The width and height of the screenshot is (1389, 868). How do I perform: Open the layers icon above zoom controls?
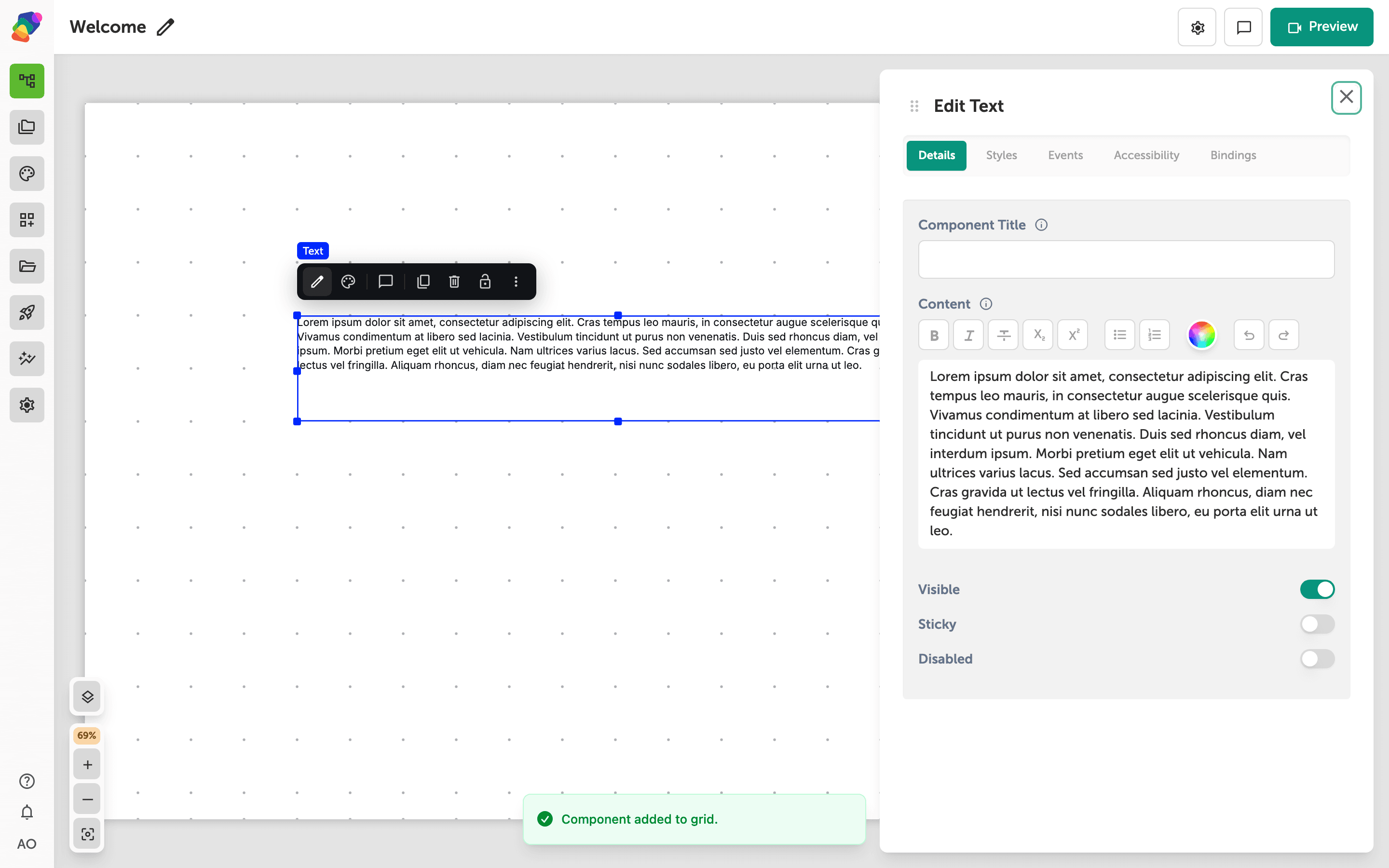(87, 697)
